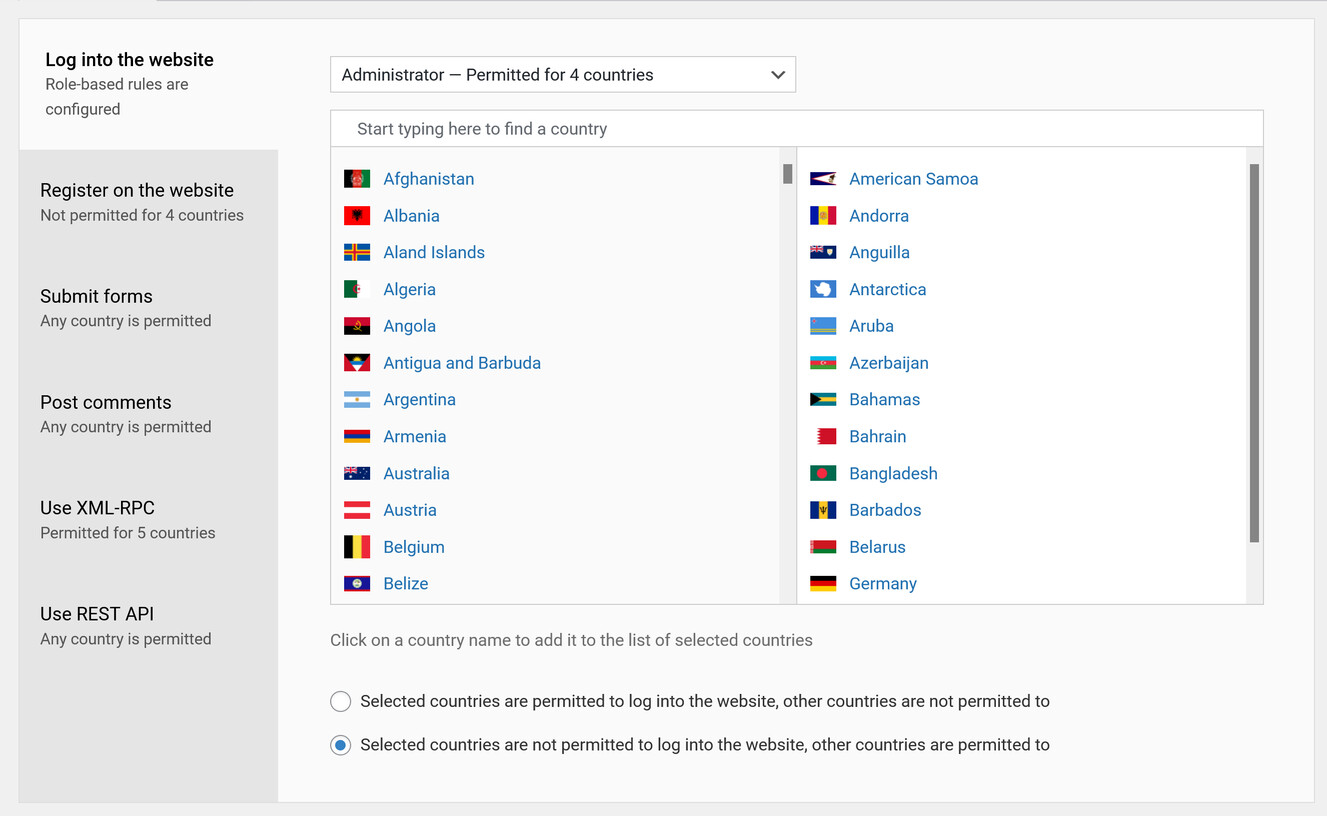Click the Australia flag icon
This screenshot has width=1327, height=816.
357,474
